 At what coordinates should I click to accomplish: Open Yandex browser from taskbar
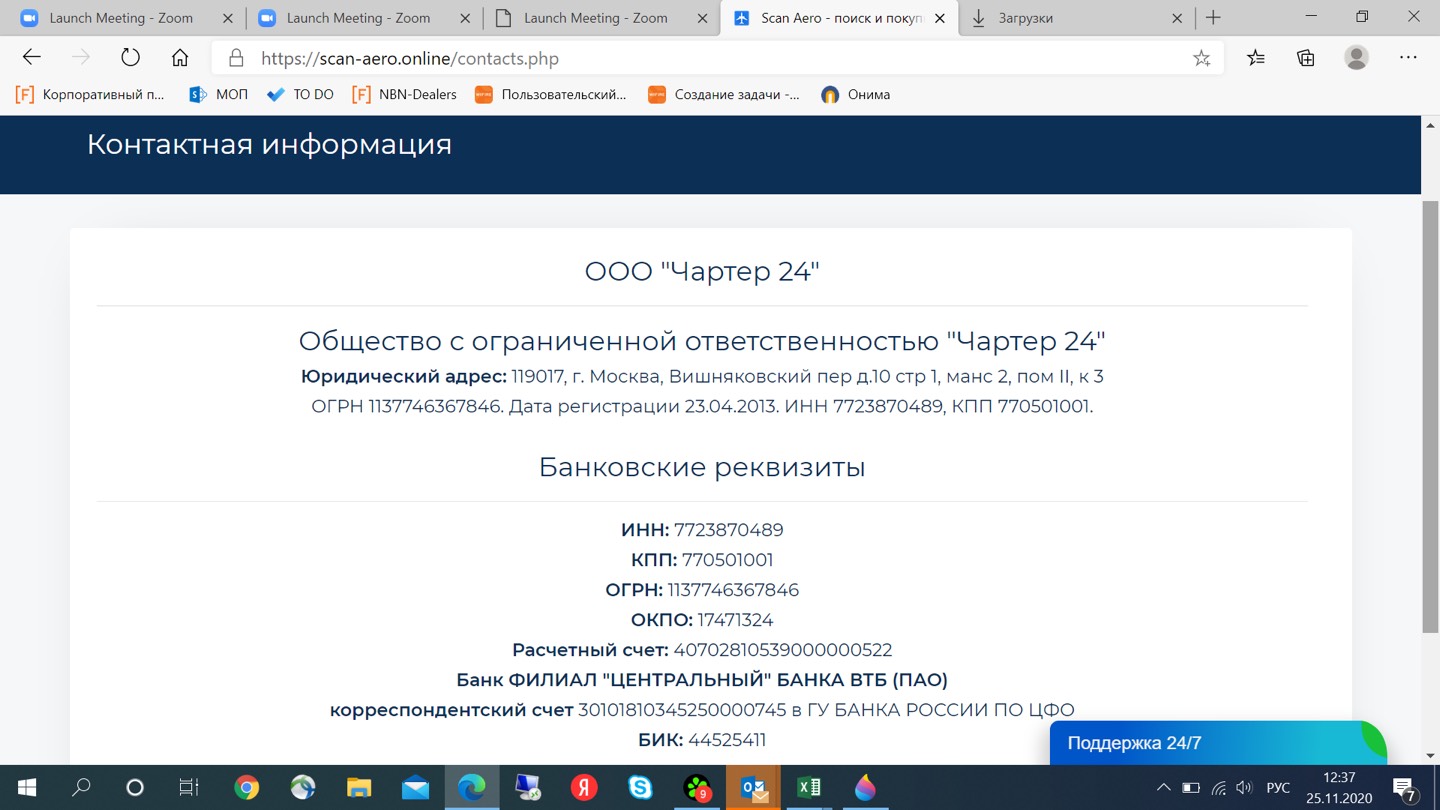point(584,788)
